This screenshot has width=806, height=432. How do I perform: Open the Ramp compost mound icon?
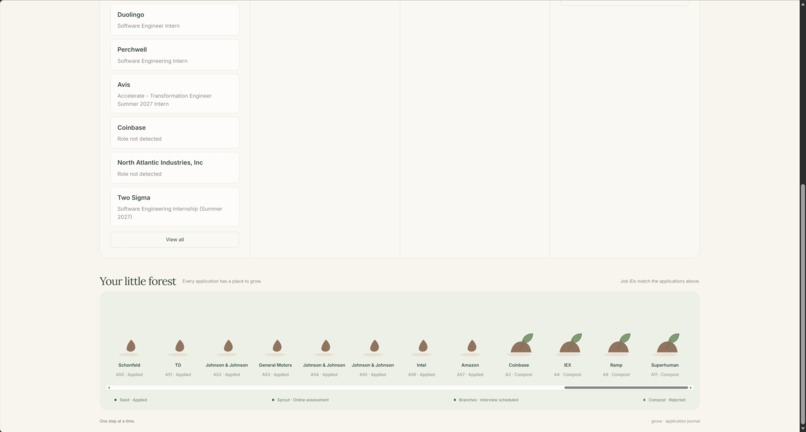pyautogui.click(x=618, y=344)
